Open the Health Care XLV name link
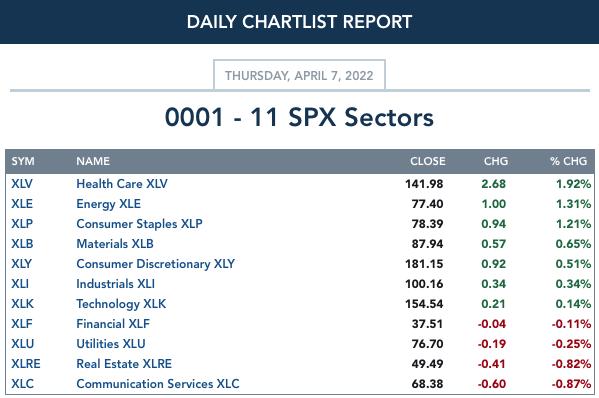This screenshot has height=398, width=599. point(122,184)
